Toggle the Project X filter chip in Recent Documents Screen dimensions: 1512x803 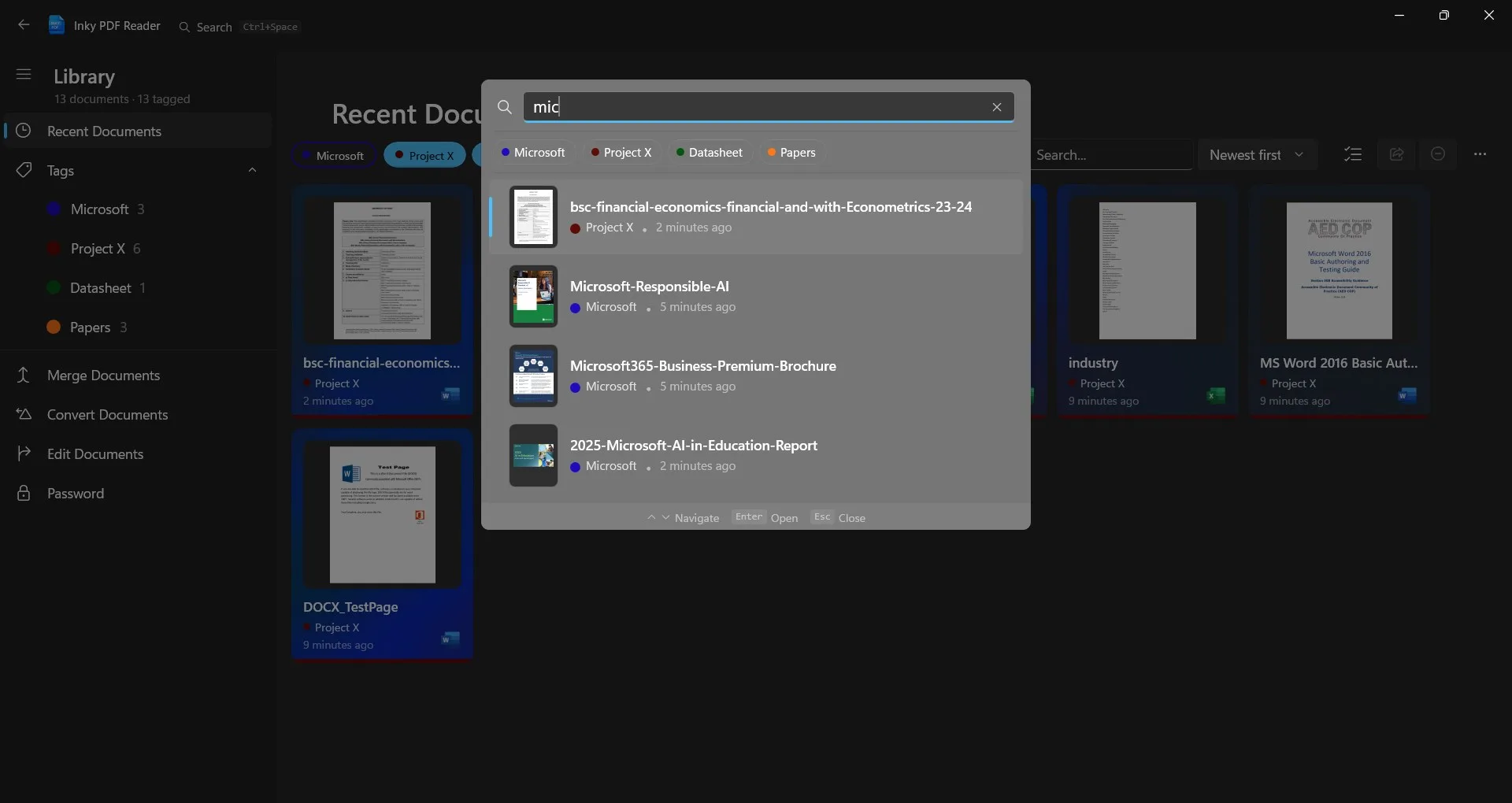(x=424, y=156)
